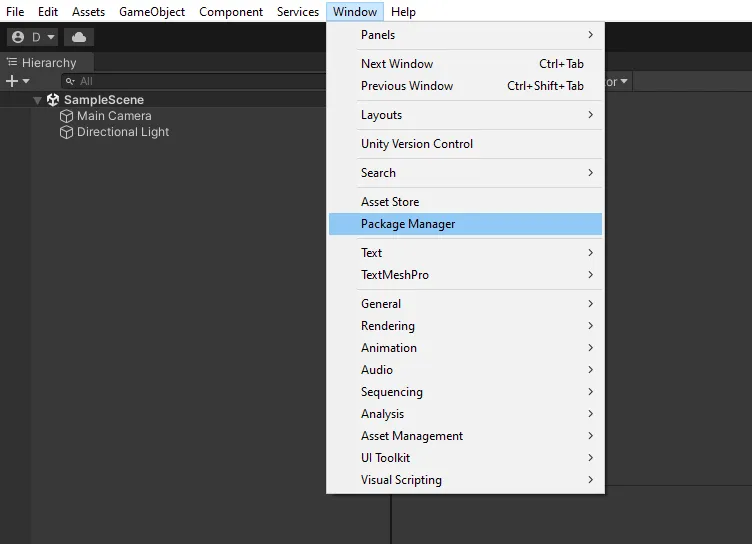Click the Rendering submenu chevron
752x544 pixels.
click(590, 326)
